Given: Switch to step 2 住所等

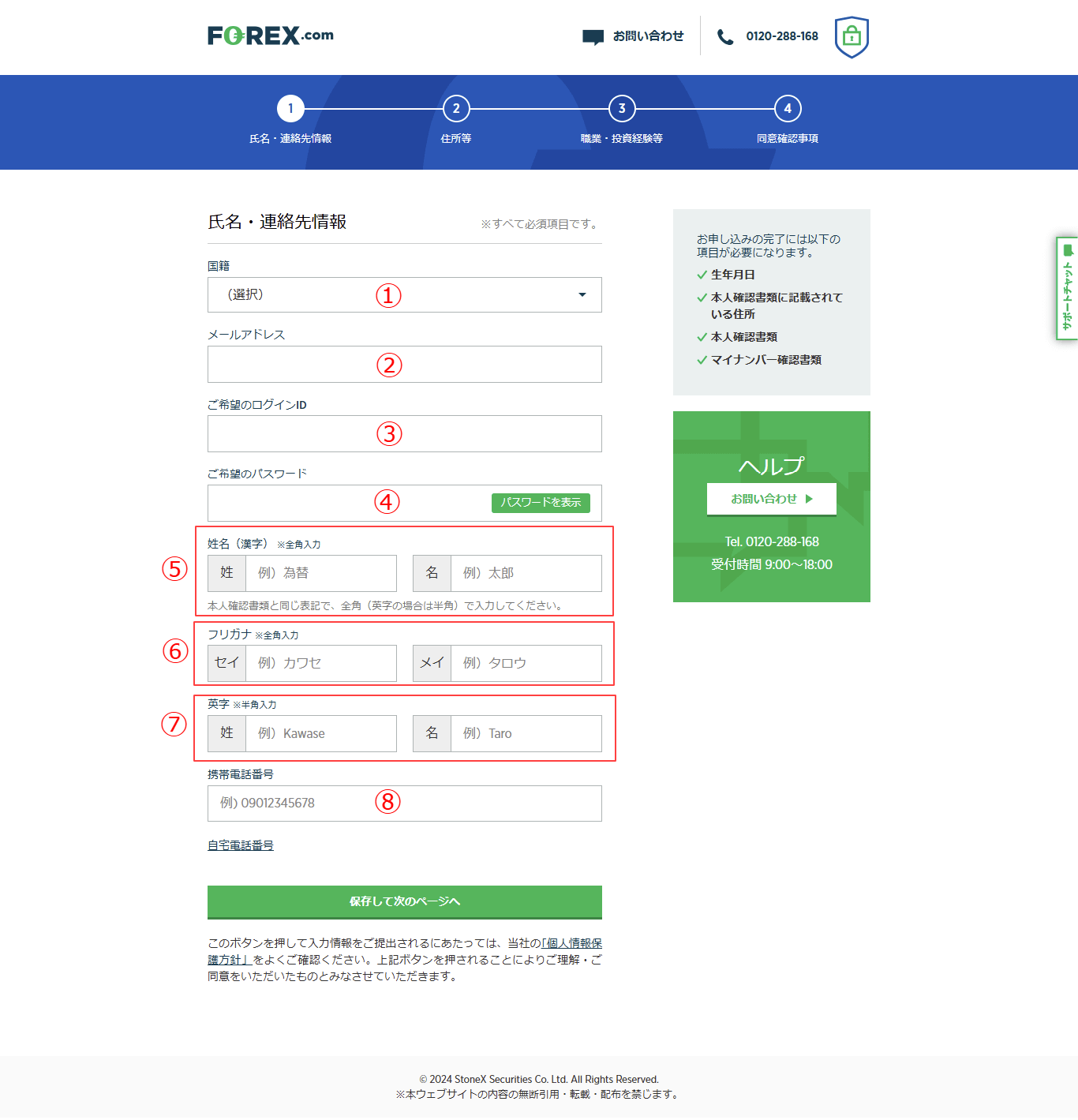Looking at the screenshot, I should (x=456, y=108).
